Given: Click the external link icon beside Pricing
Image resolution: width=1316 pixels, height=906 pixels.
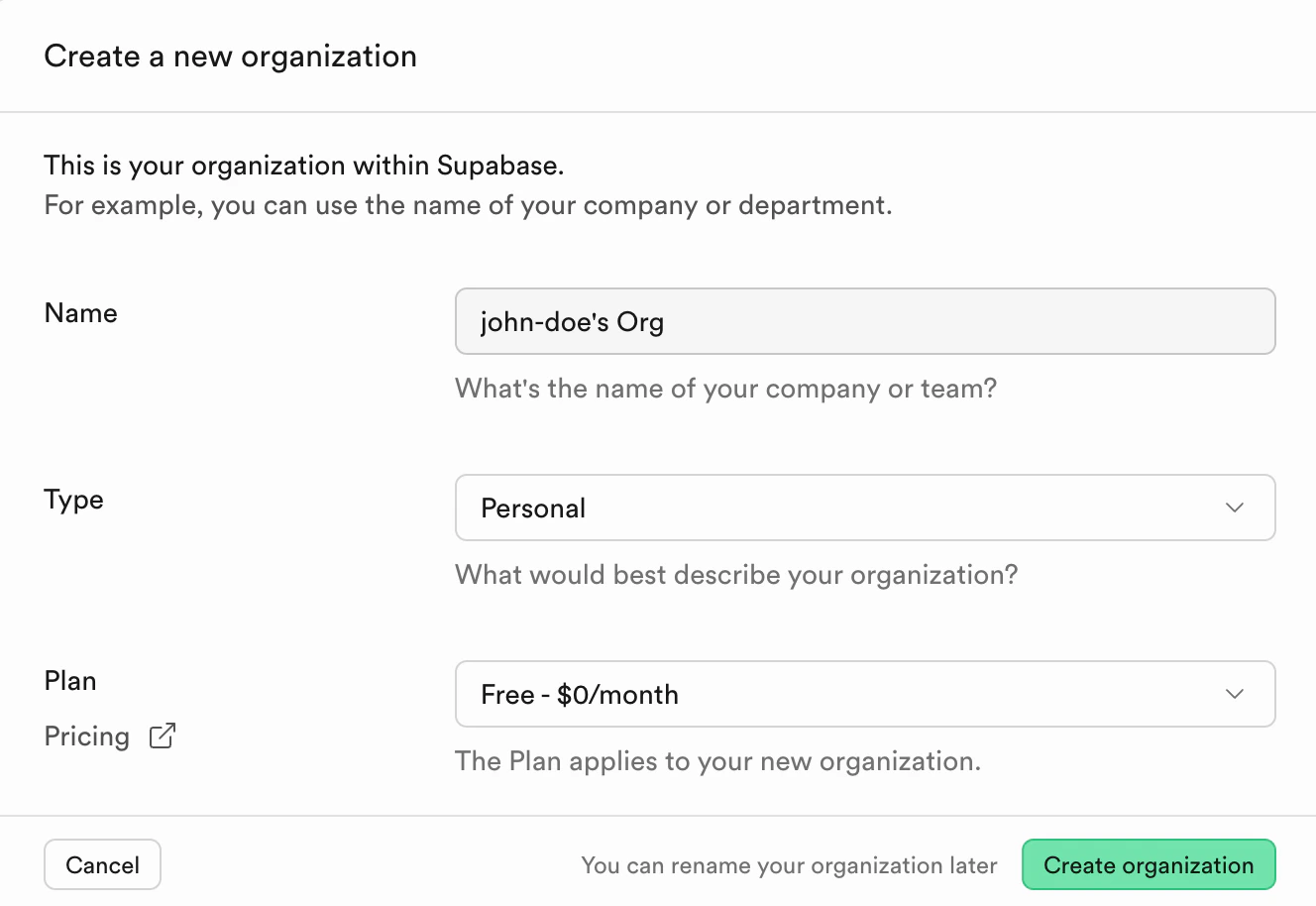Looking at the screenshot, I should tap(162, 736).
